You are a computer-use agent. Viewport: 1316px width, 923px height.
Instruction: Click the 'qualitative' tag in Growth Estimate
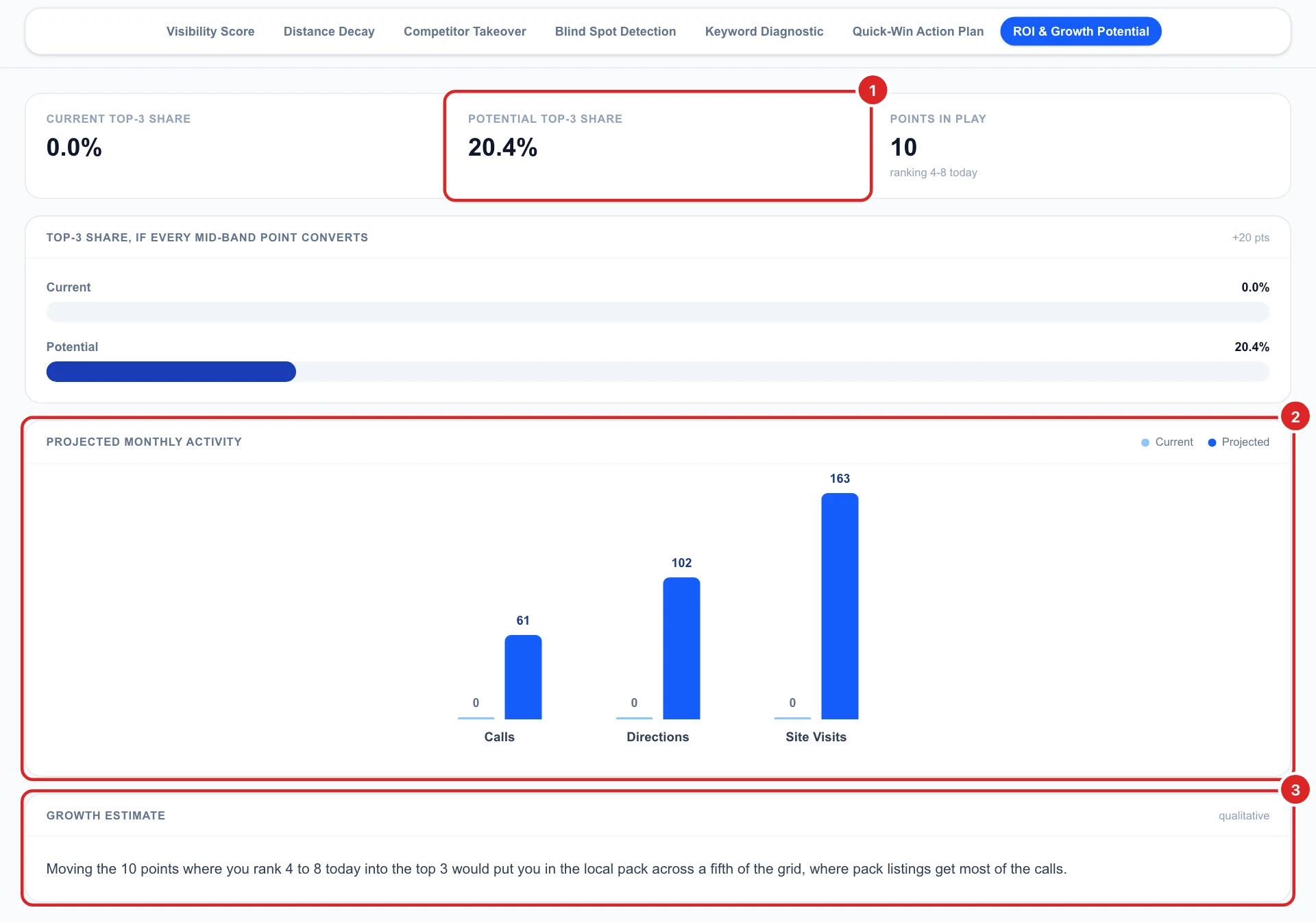pos(1244,816)
